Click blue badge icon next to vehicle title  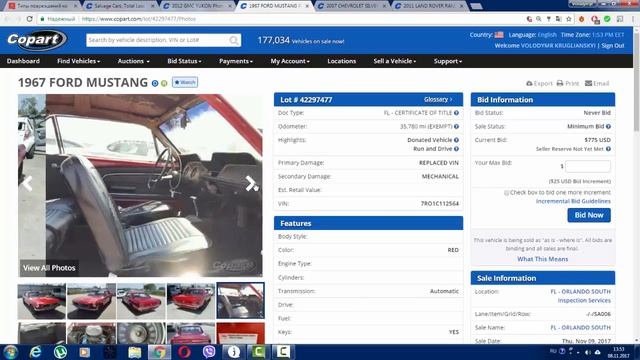(155, 83)
